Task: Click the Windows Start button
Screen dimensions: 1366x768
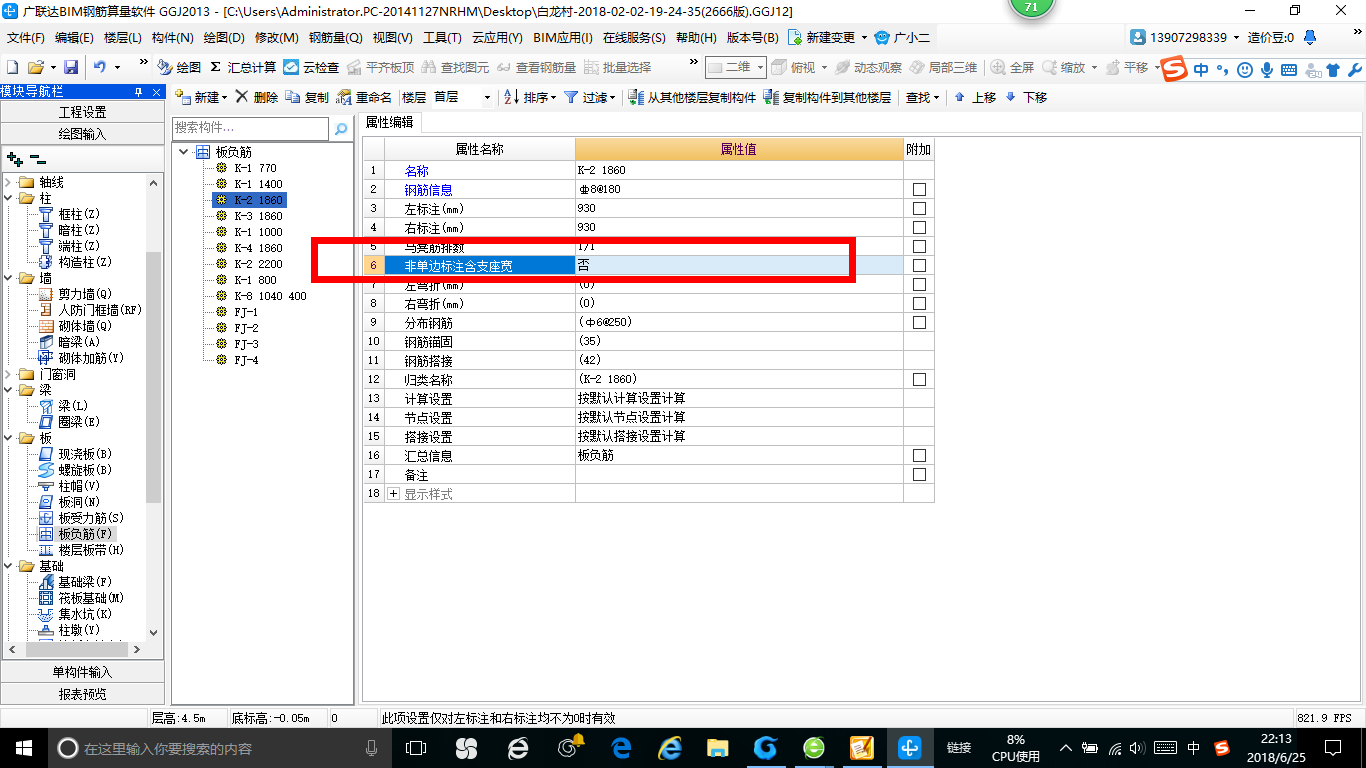Action: pyautogui.click(x=23, y=747)
